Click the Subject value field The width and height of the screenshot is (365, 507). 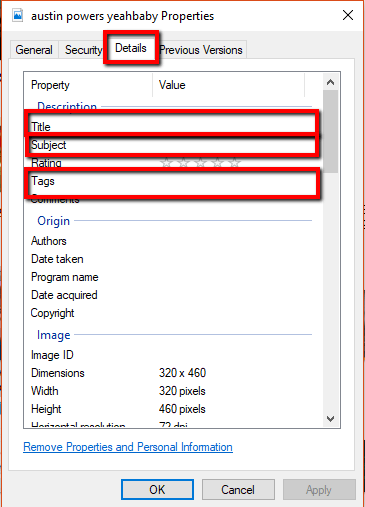point(233,145)
